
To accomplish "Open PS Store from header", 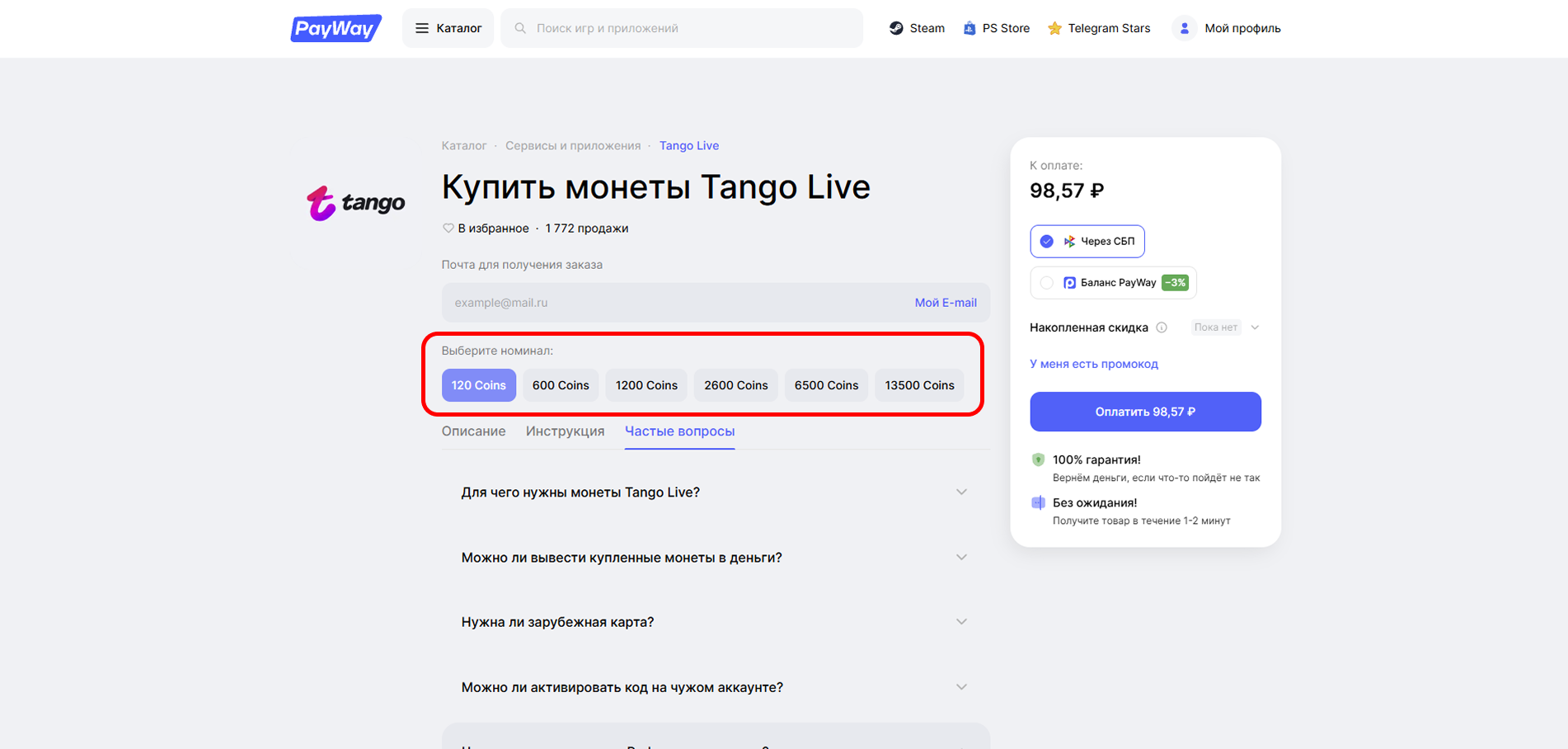I will click(997, 28).
